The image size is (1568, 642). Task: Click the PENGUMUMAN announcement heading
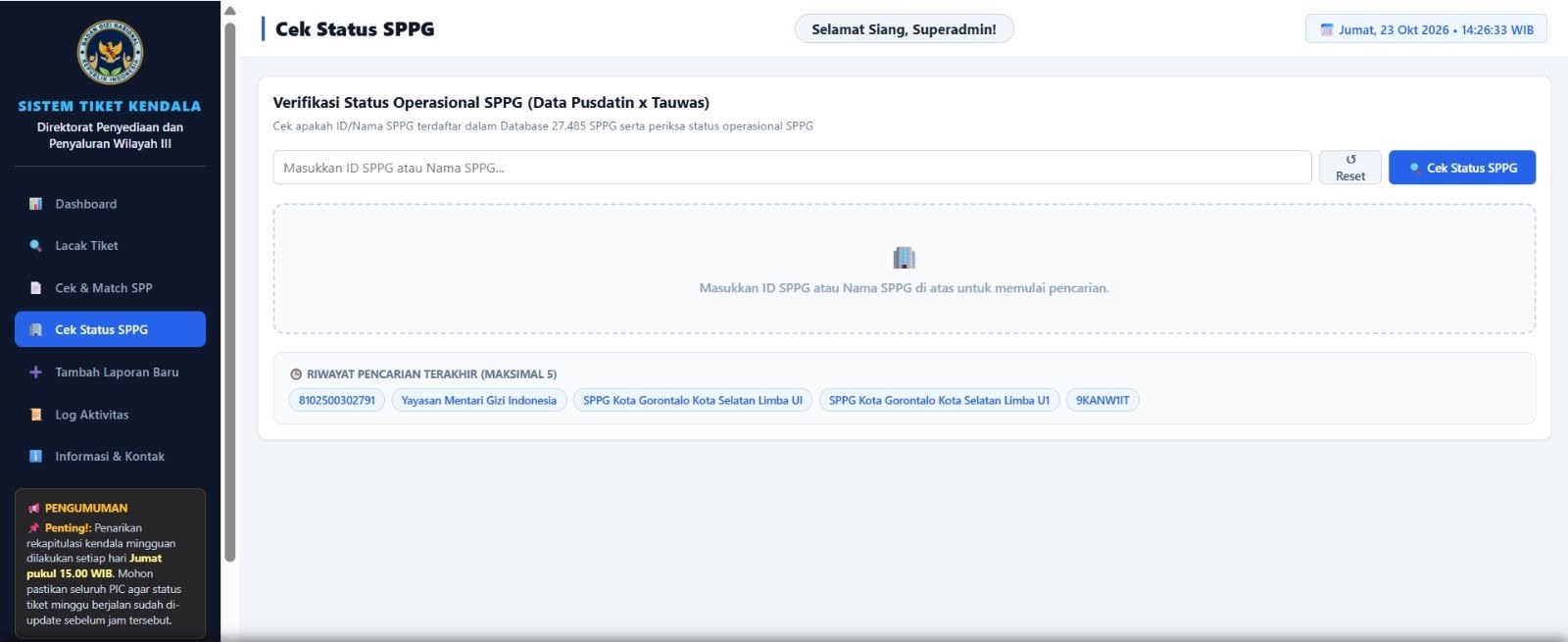tap(86, 508)
